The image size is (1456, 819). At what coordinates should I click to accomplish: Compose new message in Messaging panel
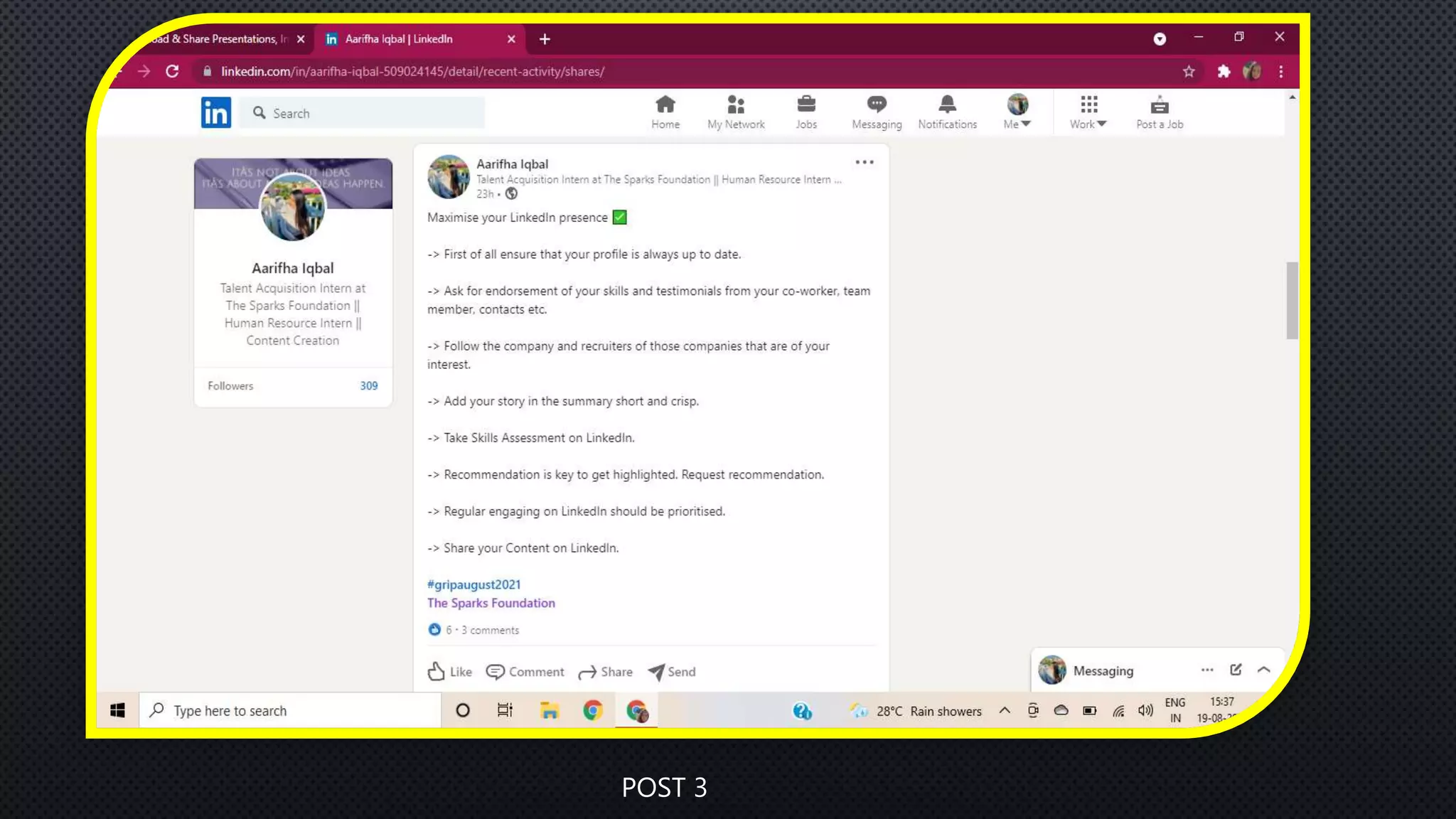click(1236, 670)
